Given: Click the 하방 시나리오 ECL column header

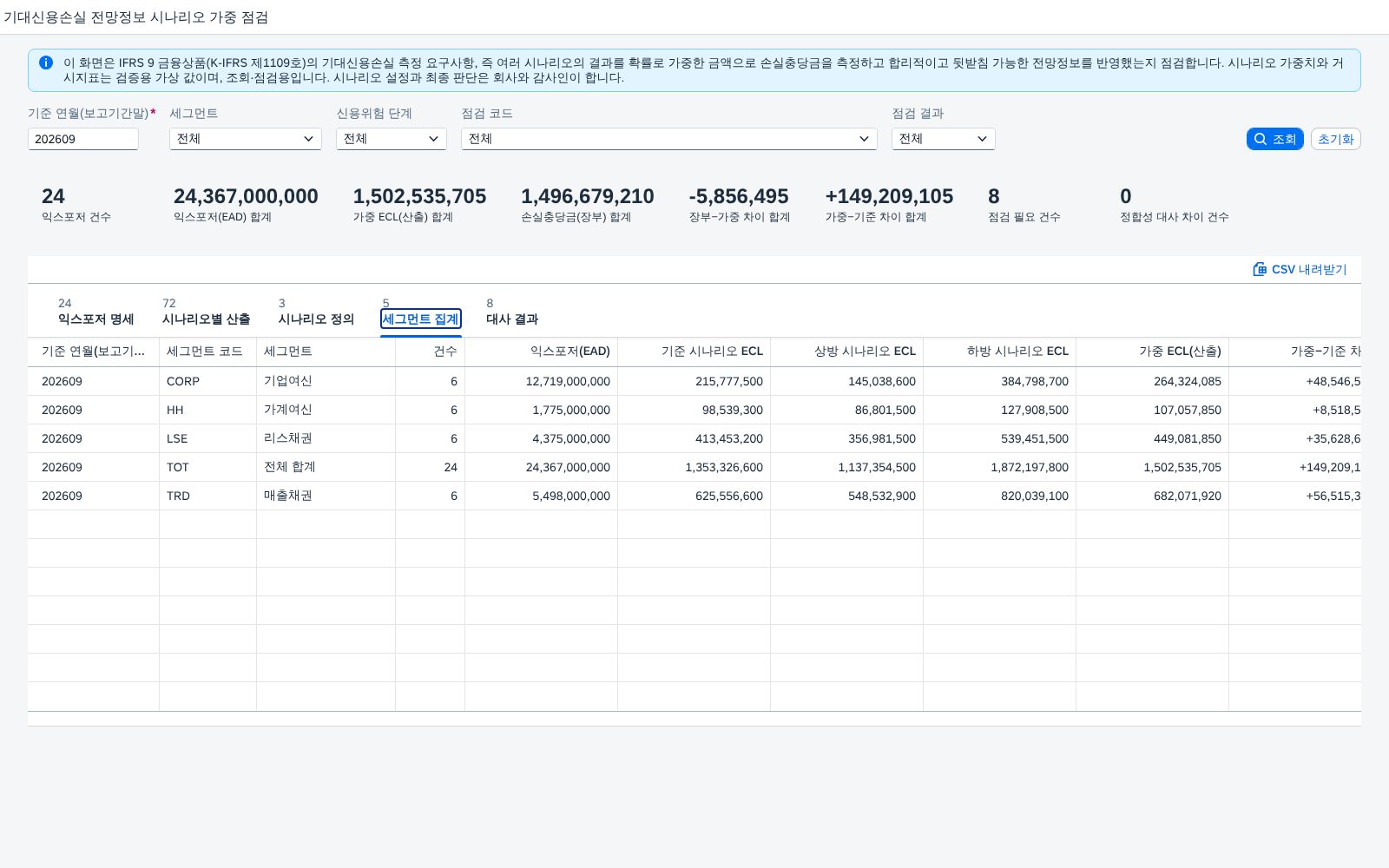Looking at the screenshot, I should pos(1000,352).
